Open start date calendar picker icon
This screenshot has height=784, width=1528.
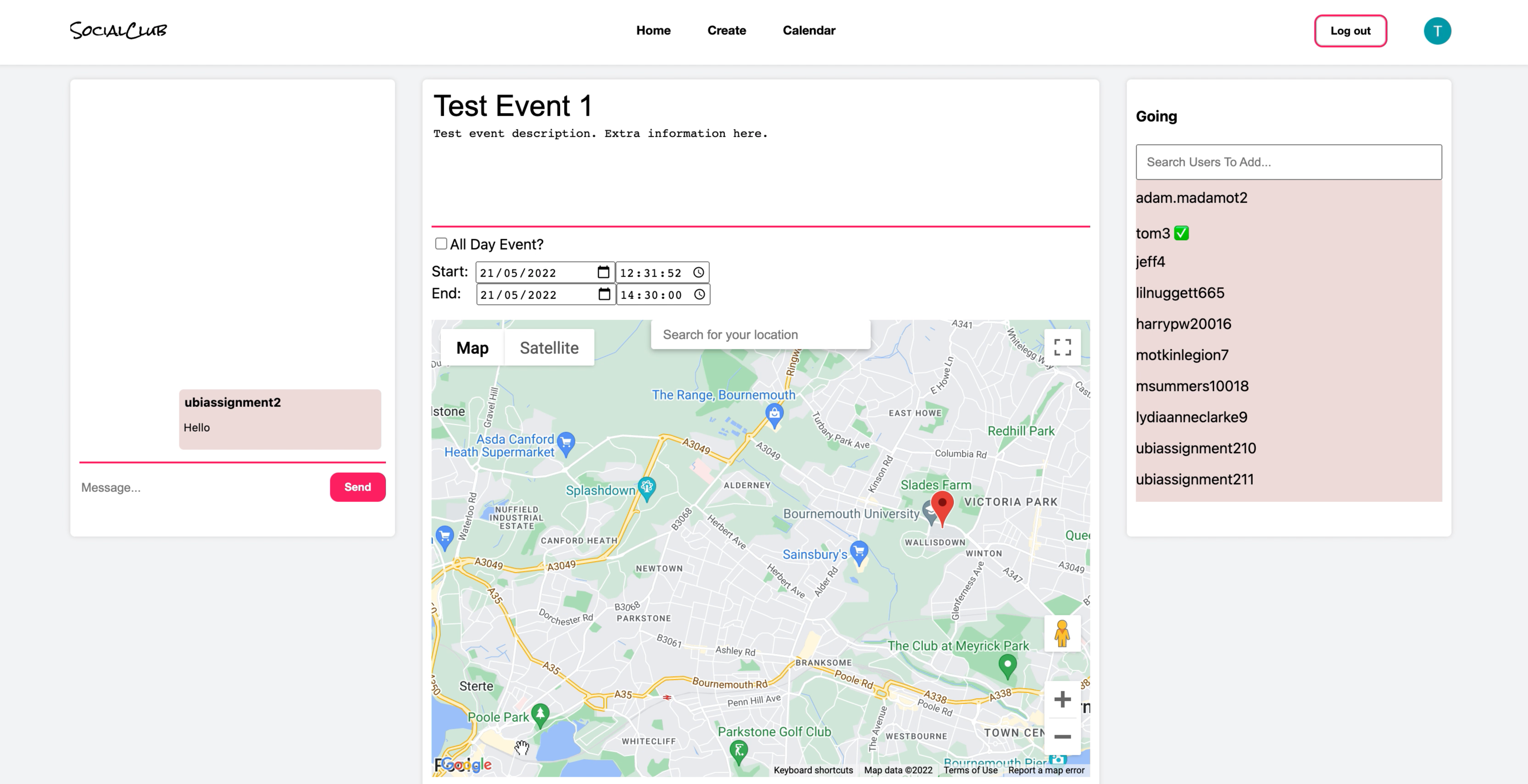(603, 272)
